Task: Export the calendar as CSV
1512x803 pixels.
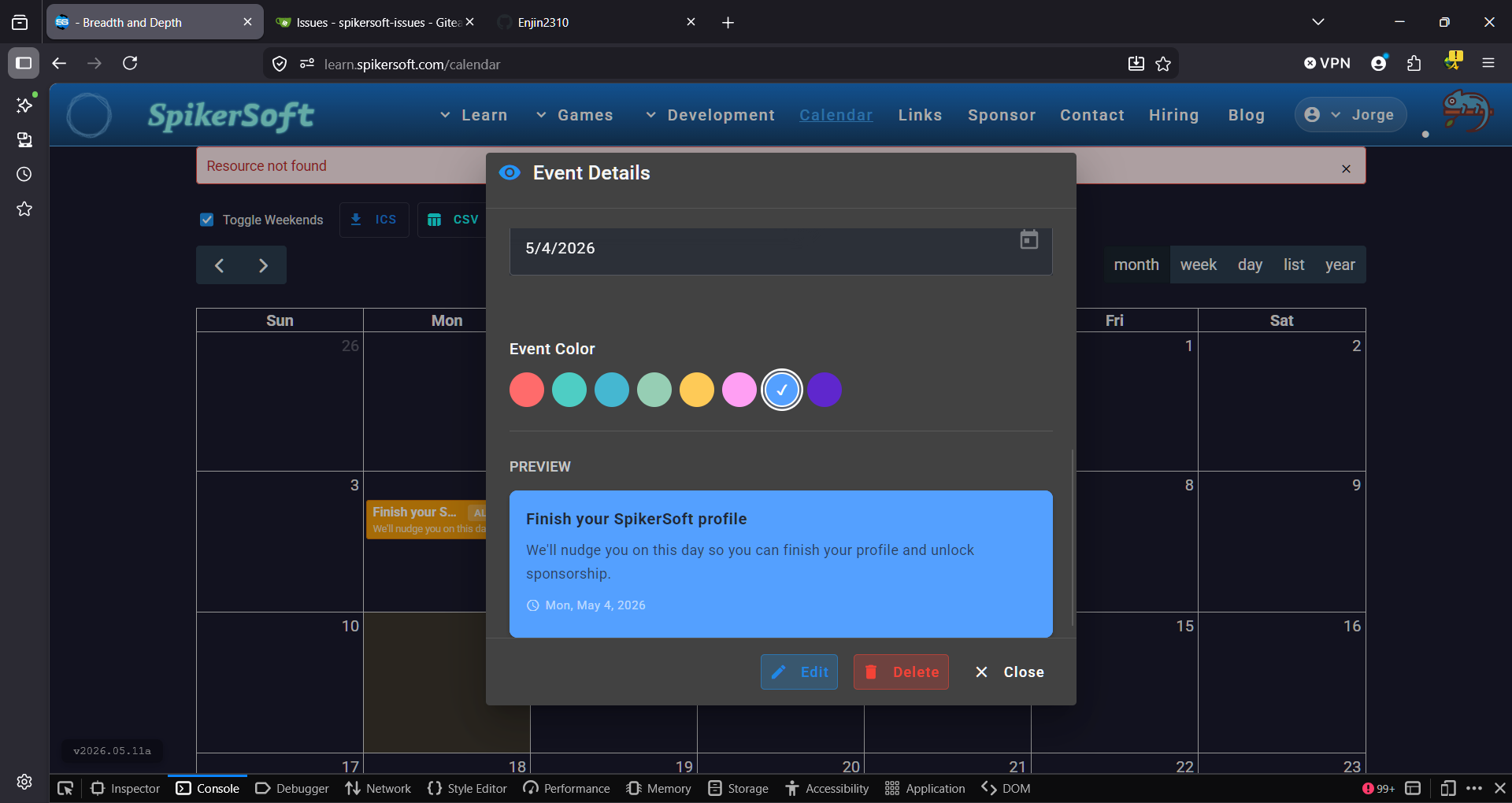Action: (454, 220)
